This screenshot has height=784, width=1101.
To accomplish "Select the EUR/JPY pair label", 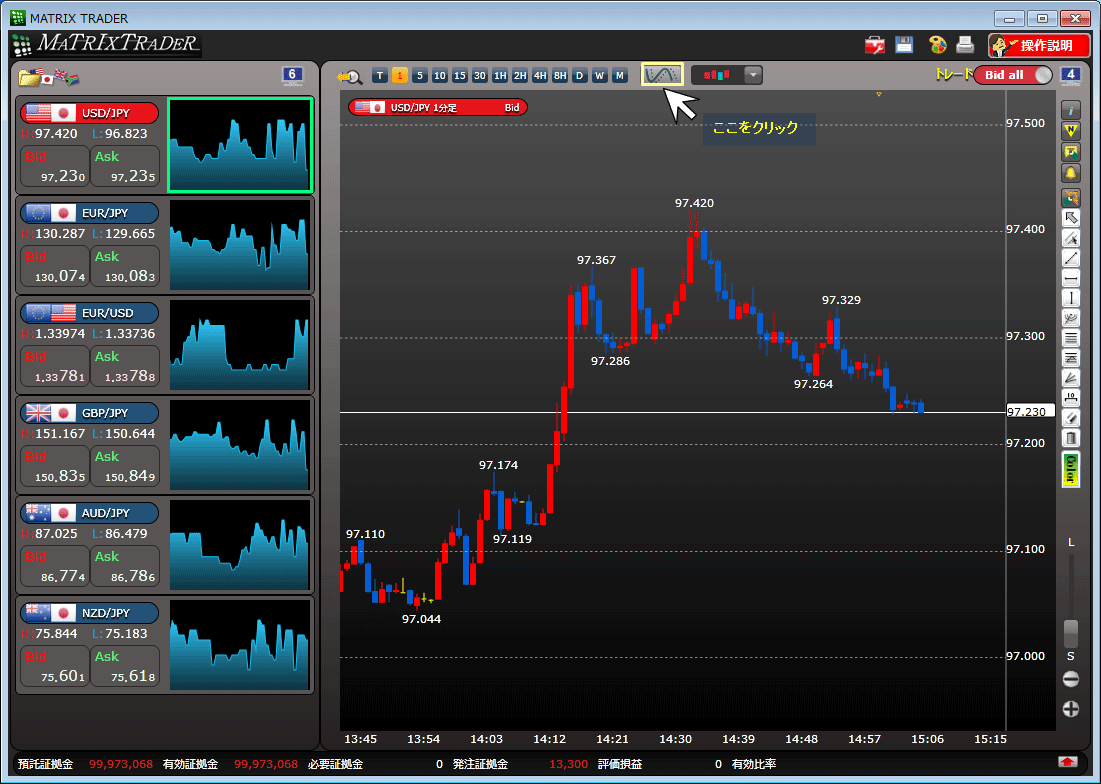I will coord(89,213).
